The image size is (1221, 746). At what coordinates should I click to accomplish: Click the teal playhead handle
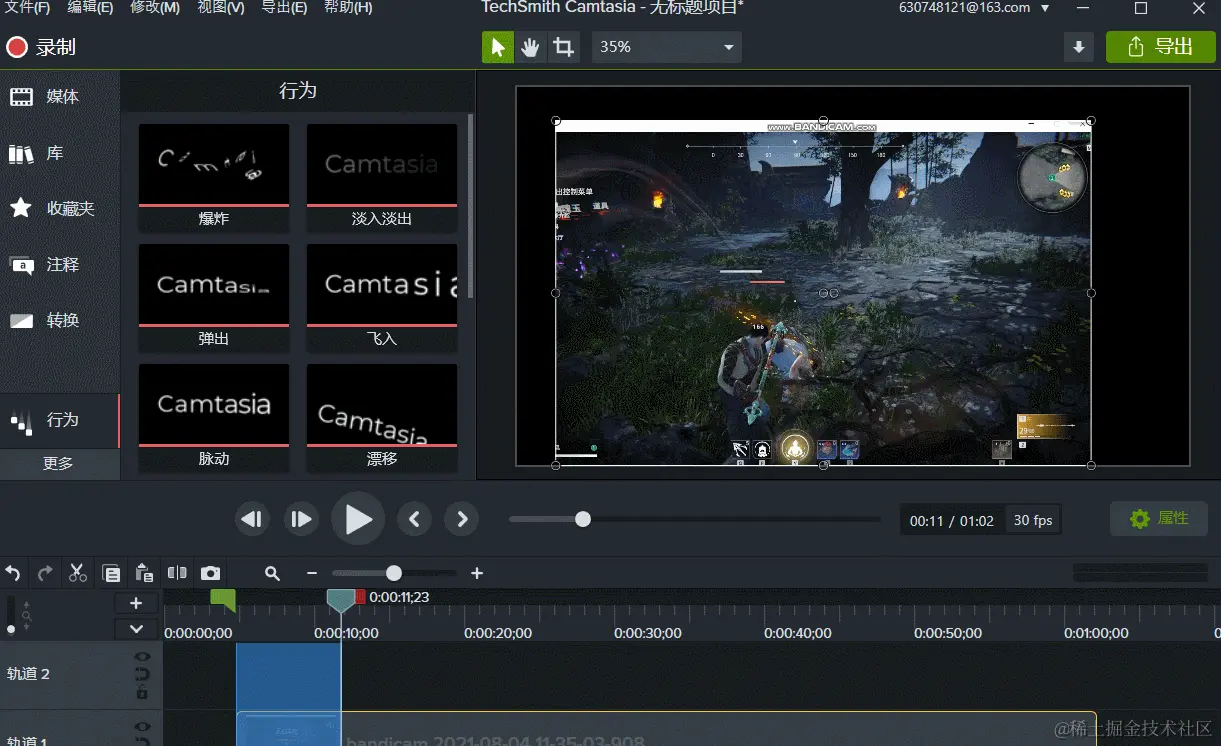tap(341, 599)
